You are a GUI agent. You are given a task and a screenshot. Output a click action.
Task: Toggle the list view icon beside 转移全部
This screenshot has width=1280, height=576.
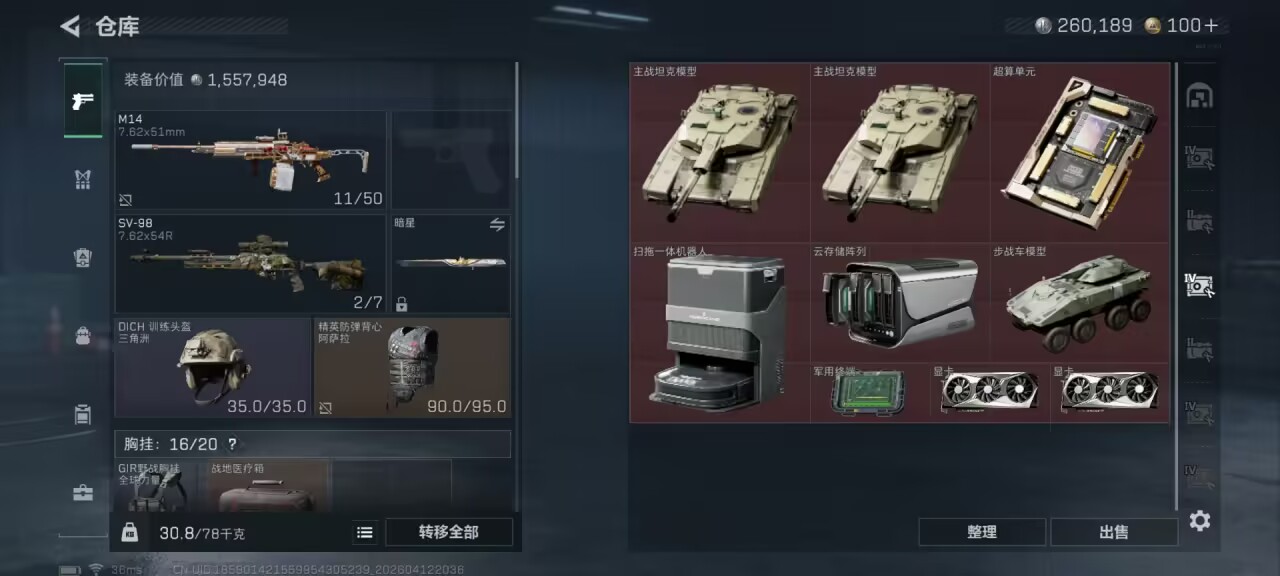point(365,533)
